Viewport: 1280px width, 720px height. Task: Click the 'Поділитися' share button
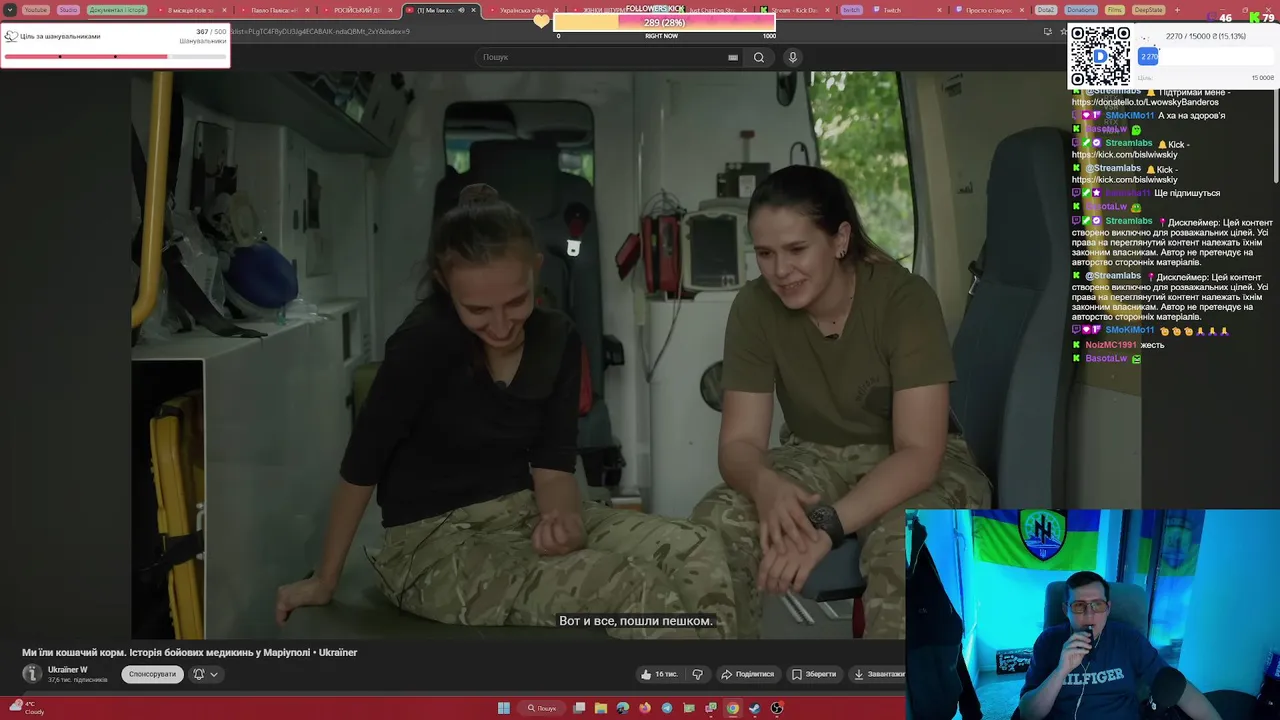tap(748, 674)
